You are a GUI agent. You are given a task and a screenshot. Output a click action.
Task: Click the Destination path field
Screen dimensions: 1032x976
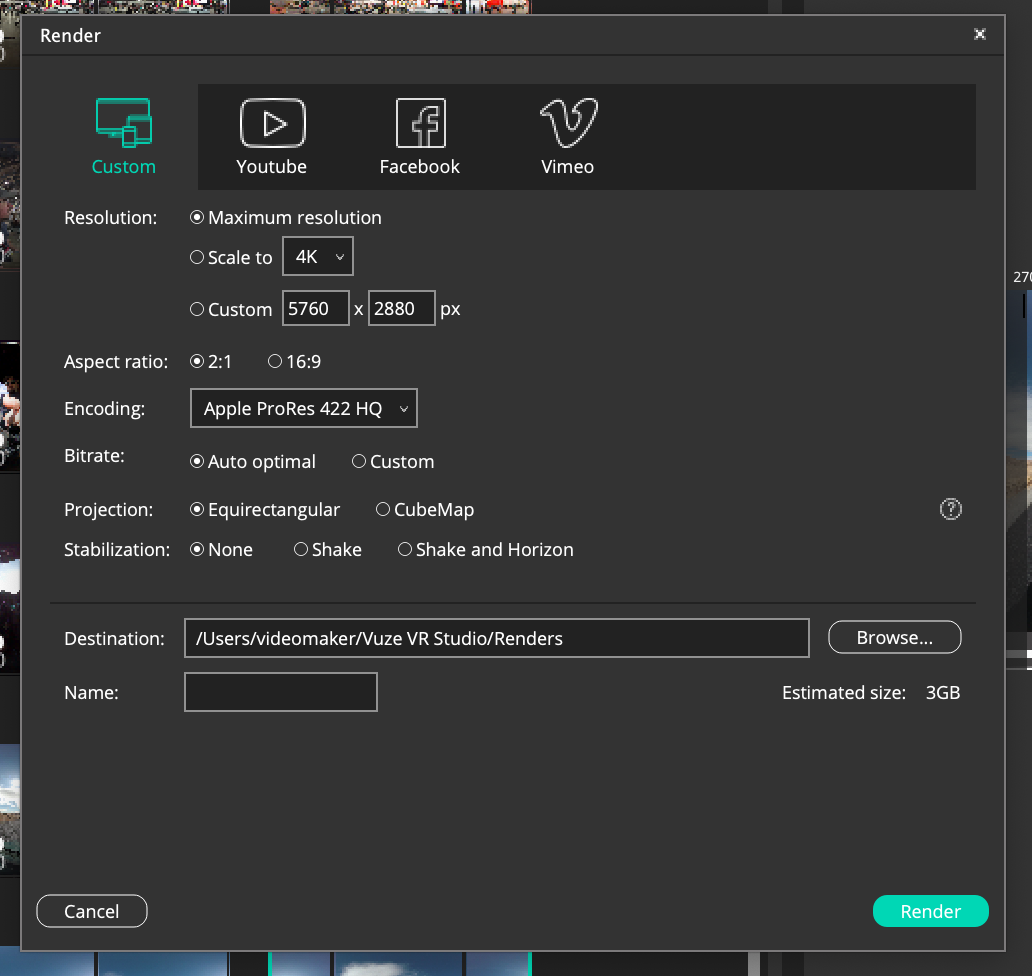pyautogui.click(x=496, y=638)
